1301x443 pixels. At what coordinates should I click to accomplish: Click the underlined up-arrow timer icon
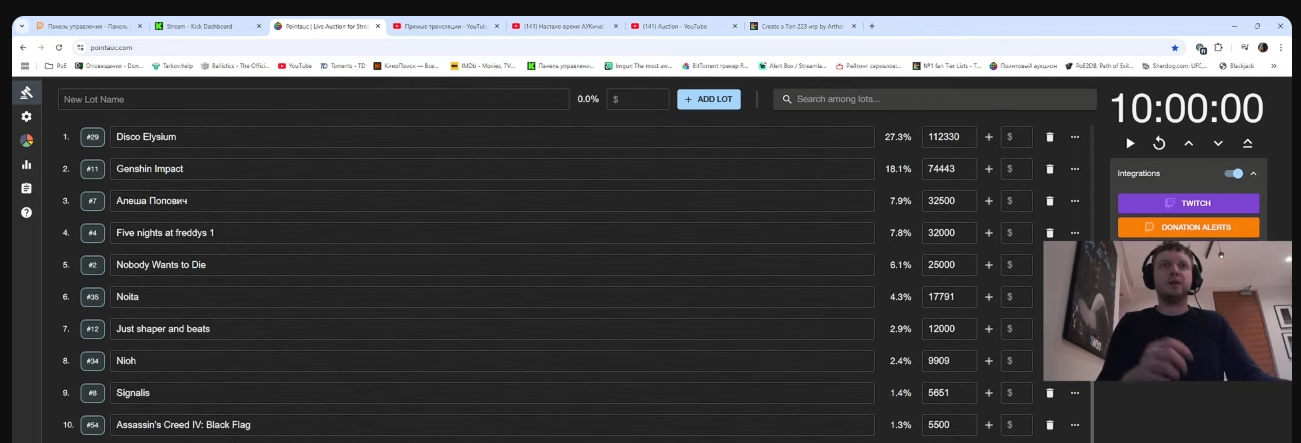click(1247, 144)
